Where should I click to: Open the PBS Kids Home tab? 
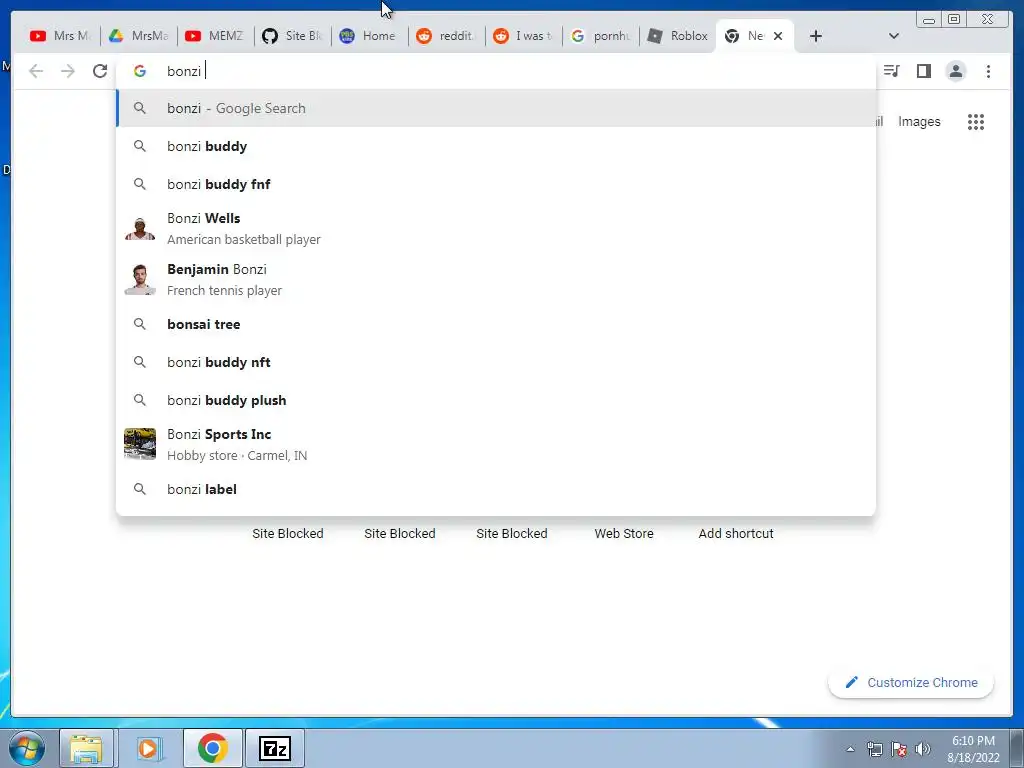[x=369, y=36]
